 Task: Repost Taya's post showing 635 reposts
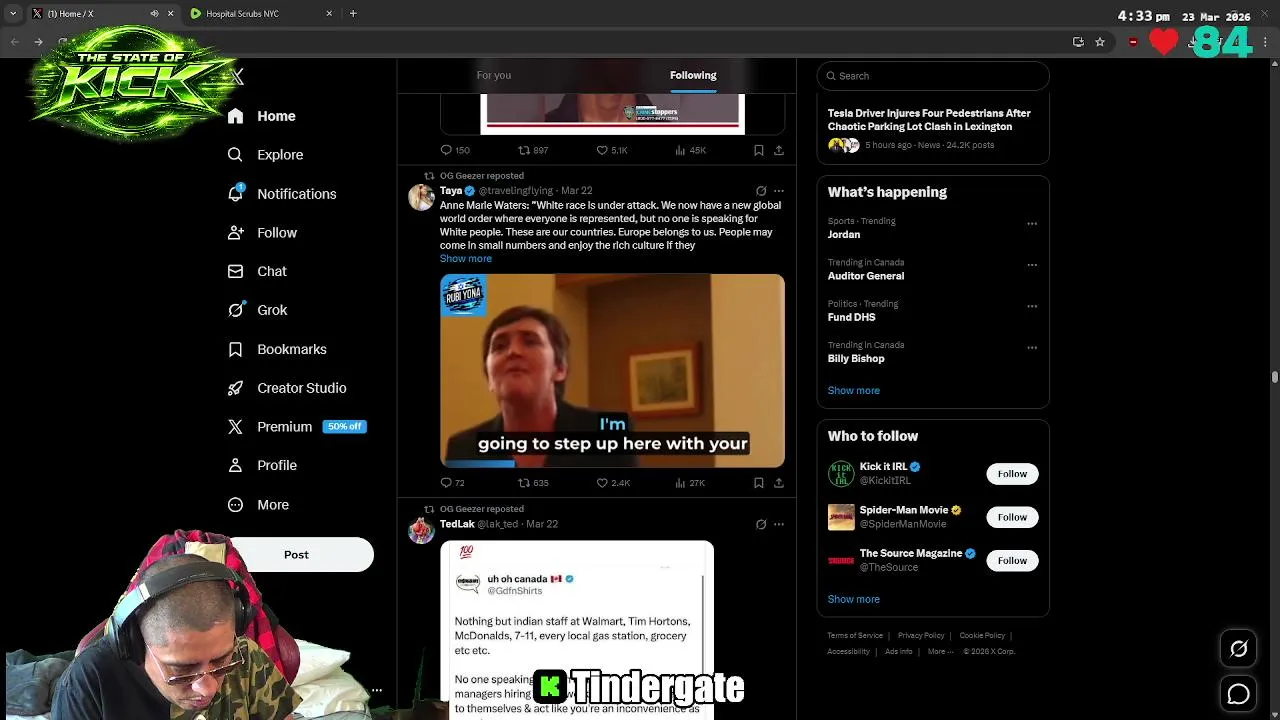533,483
